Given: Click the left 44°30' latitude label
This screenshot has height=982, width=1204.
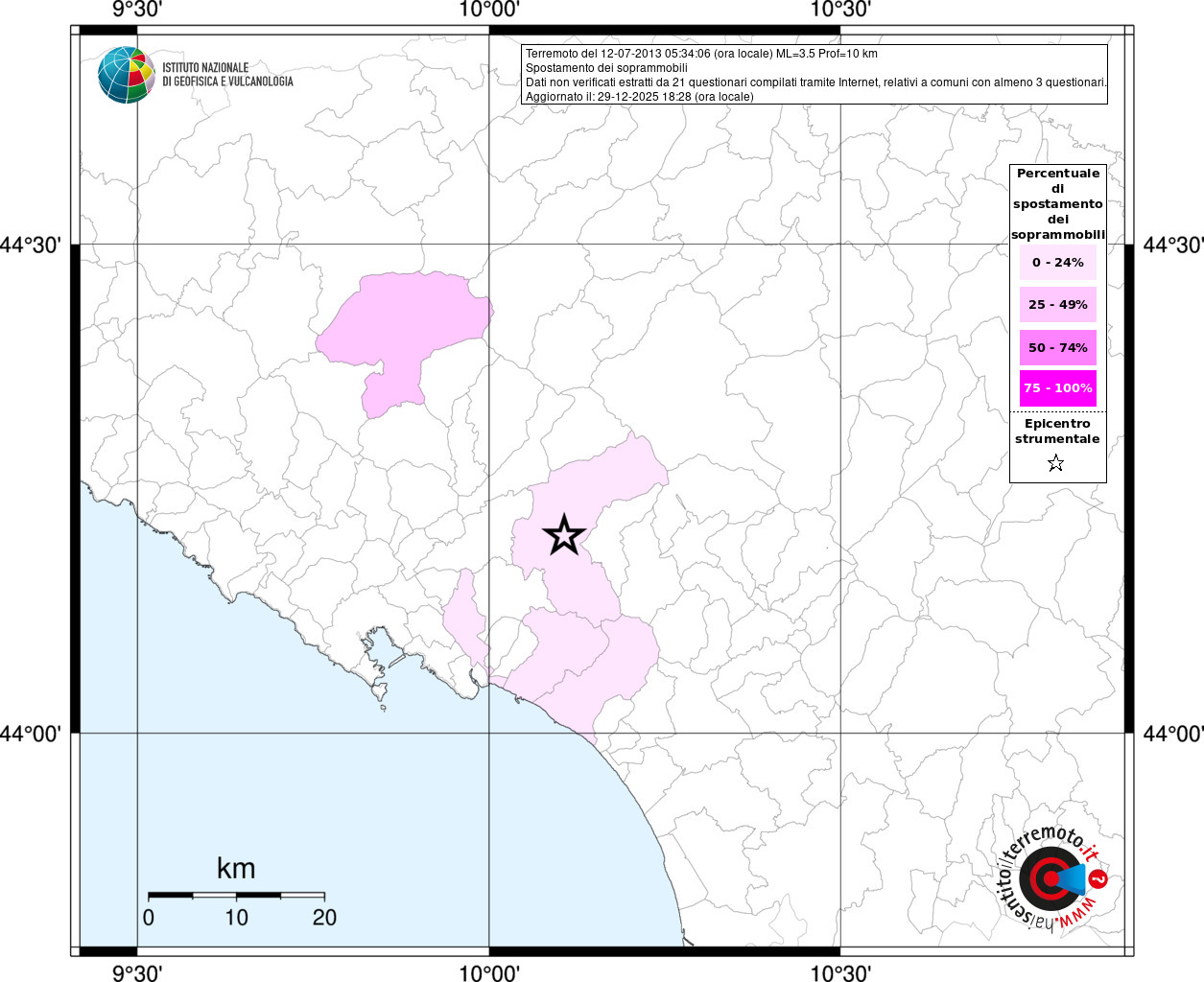Looking at the screenshot, I should coord(31,245).
